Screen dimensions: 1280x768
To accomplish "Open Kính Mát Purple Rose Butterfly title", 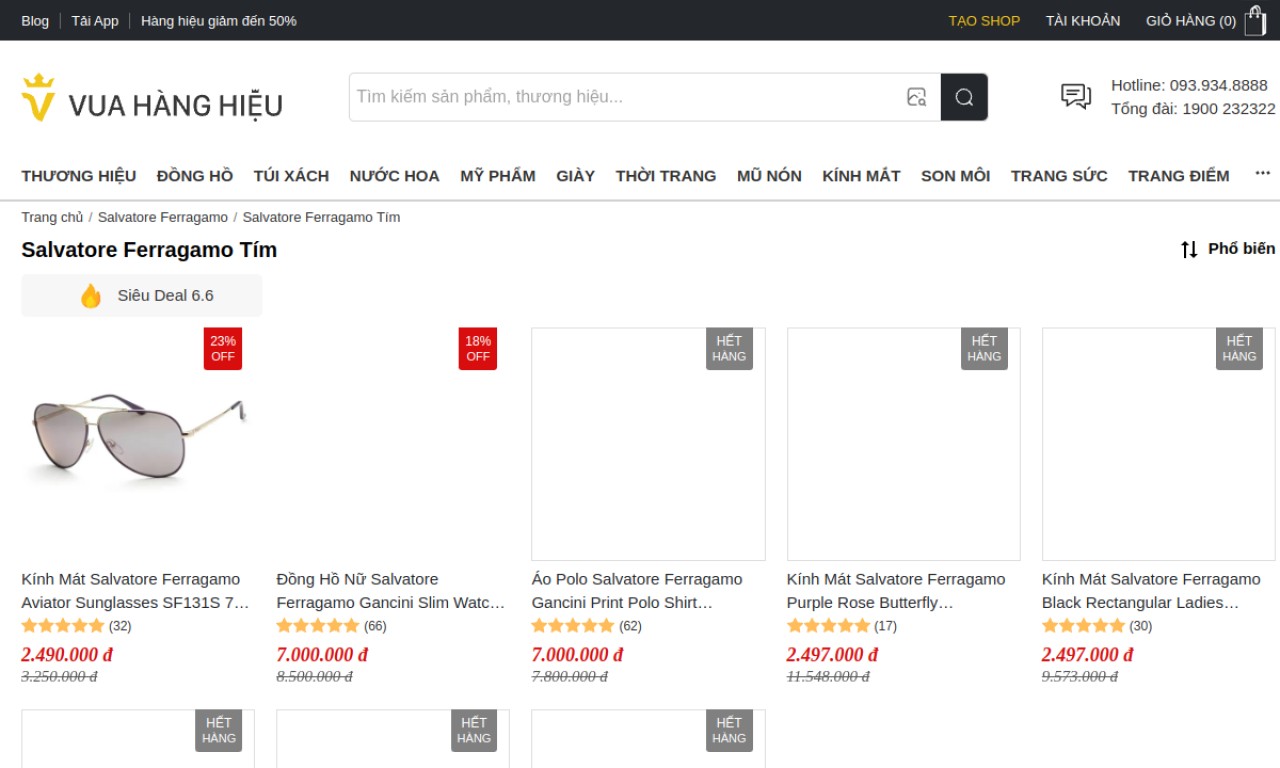I will (896, 591).
